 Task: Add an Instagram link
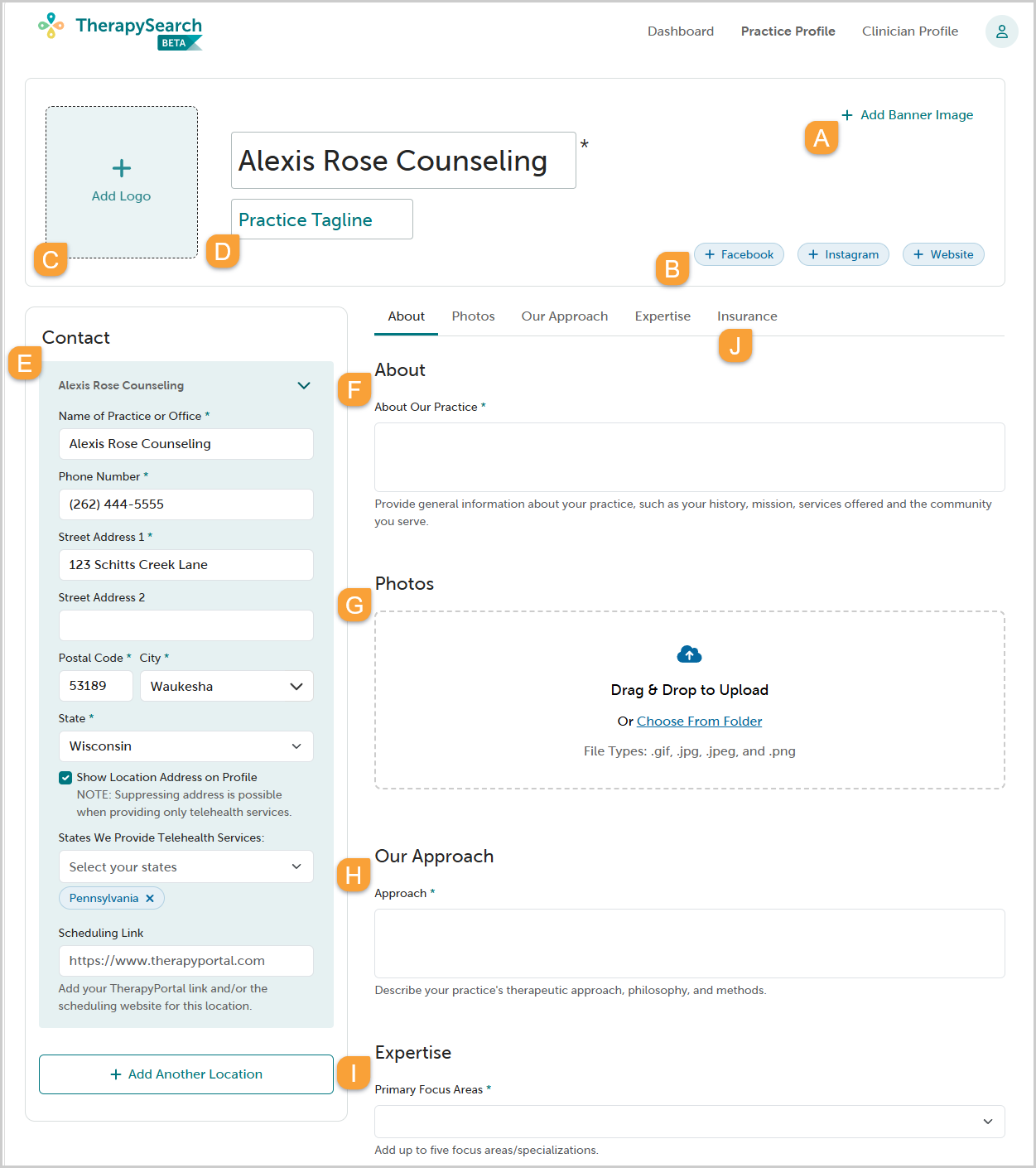click(843, 254)
